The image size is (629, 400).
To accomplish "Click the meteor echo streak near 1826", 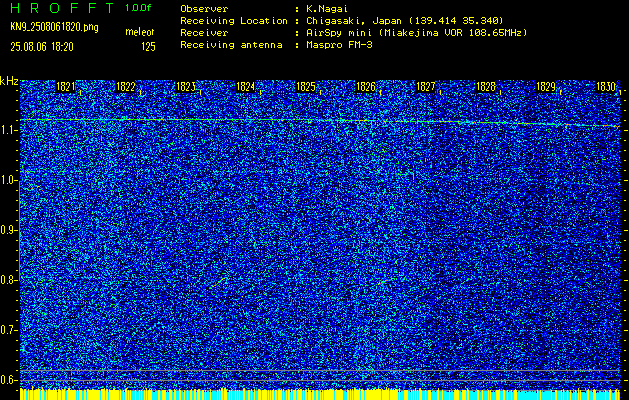I will [385, 282].
